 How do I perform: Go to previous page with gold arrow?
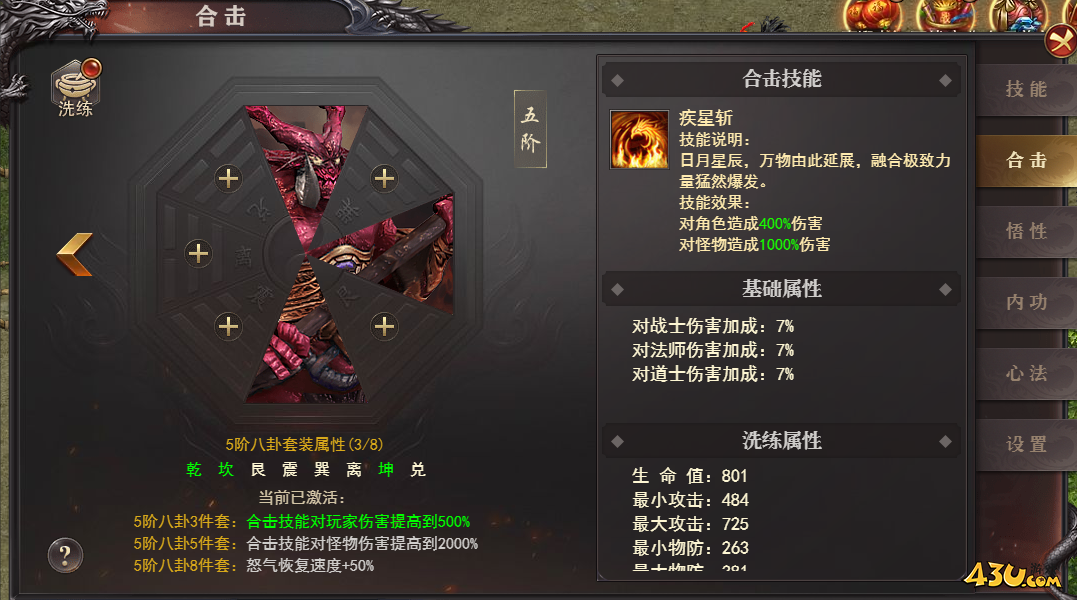pyautogui.click(x=74, y=255)
